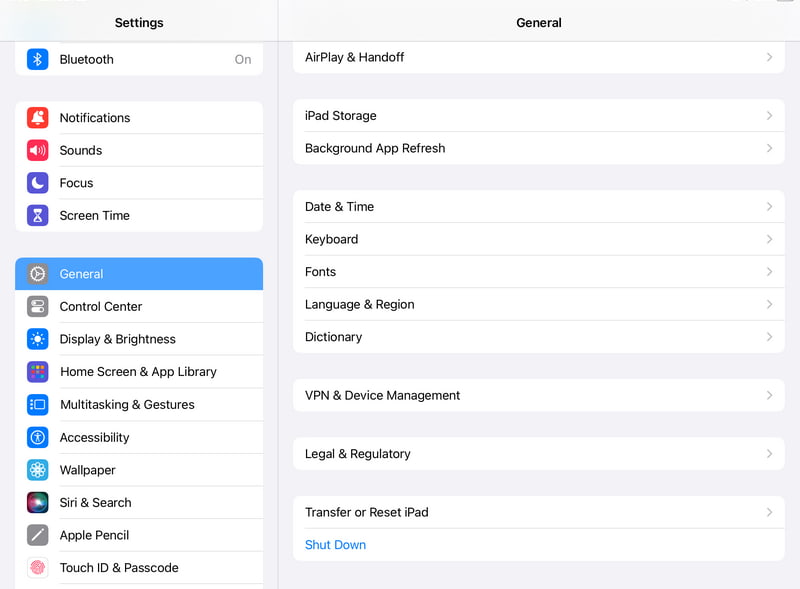Expand the VPN & Device Management chevron

click(x=769, y=396)
